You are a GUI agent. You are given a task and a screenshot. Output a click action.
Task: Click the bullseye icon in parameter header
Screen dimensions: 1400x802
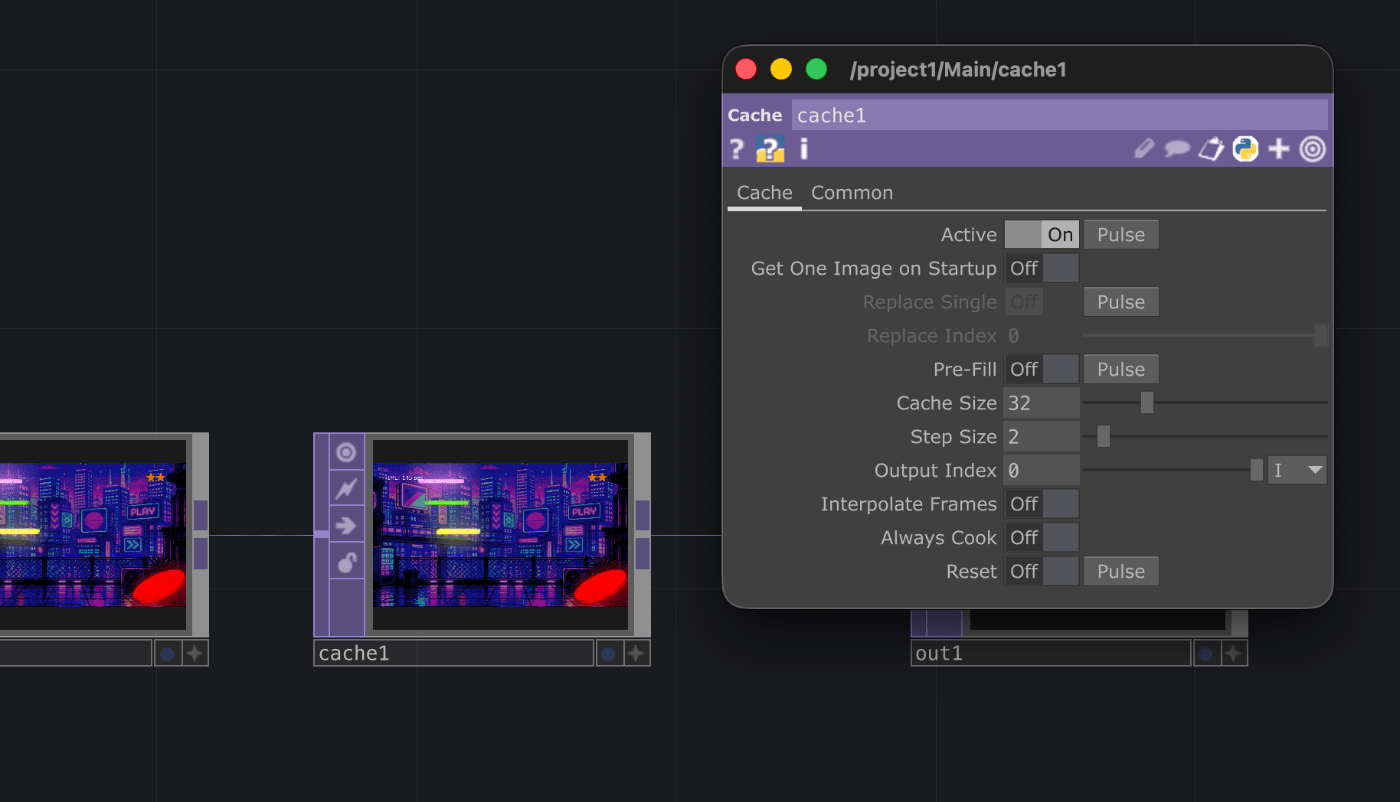[1312, 149]
